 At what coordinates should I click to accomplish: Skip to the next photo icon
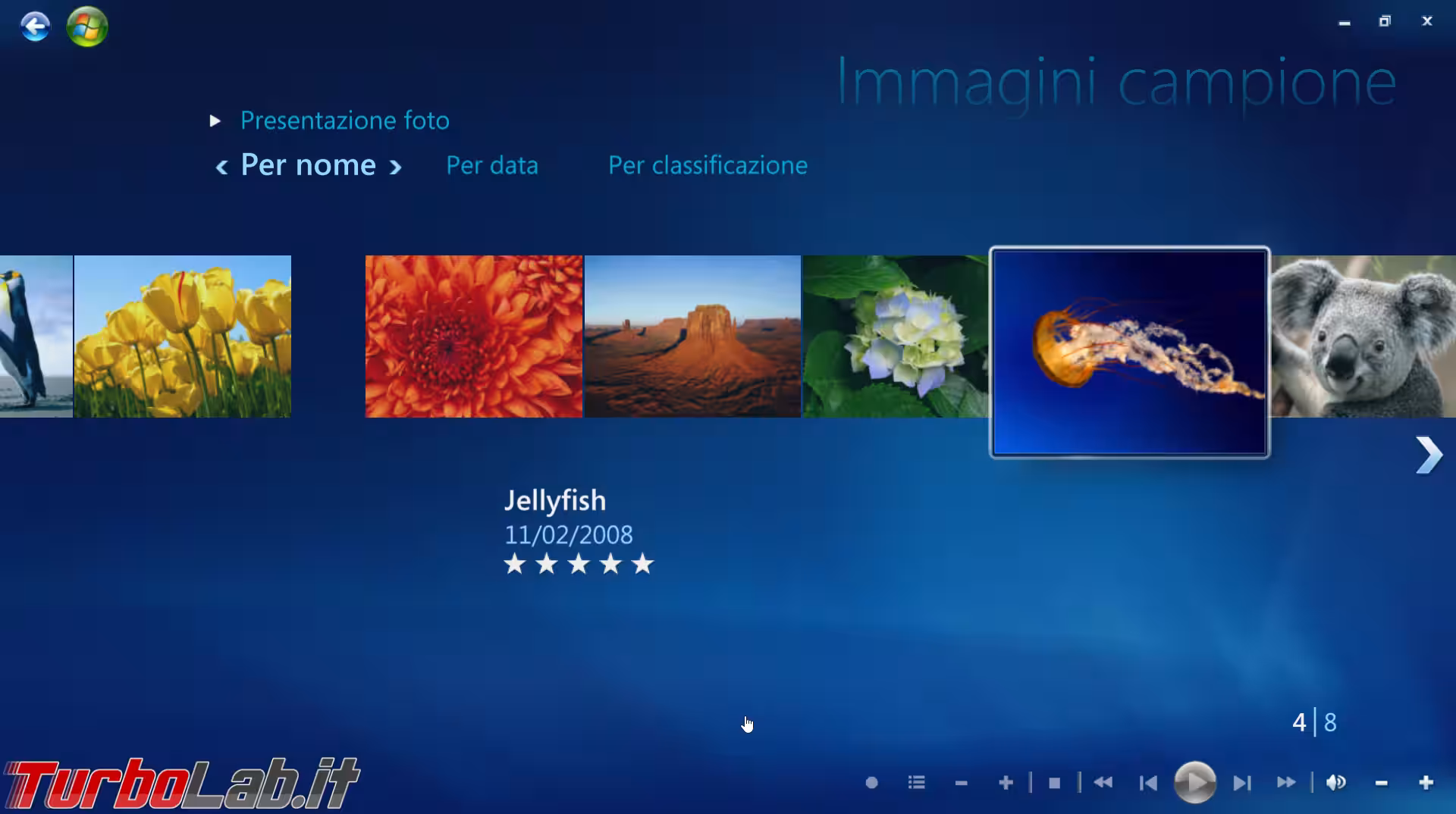[1242, 783]
